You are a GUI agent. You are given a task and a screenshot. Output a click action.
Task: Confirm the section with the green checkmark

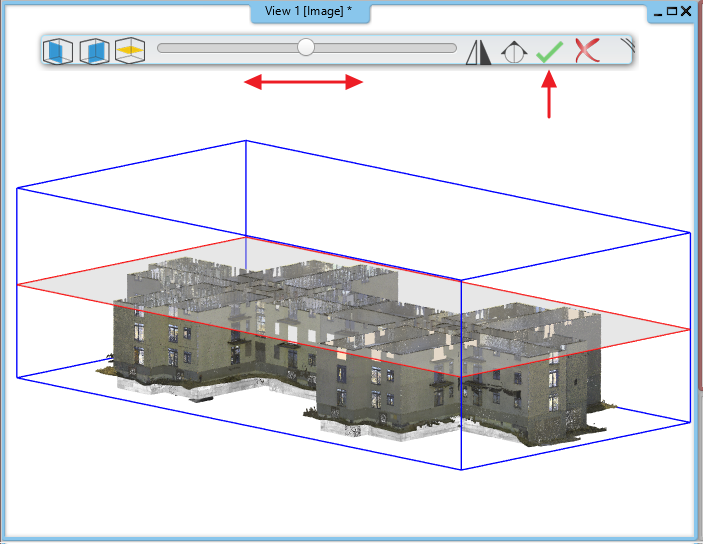(550, 52)
